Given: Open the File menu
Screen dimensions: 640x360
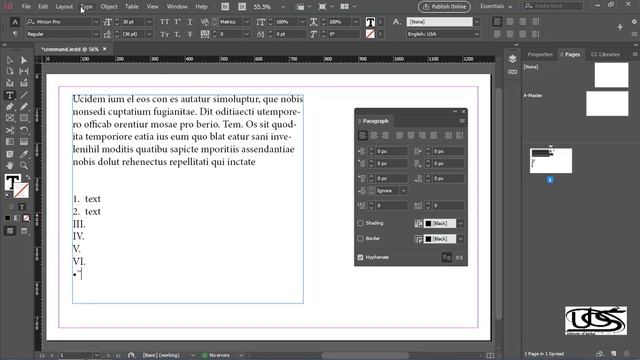Looking at the screenshot, I should point(26,7).
